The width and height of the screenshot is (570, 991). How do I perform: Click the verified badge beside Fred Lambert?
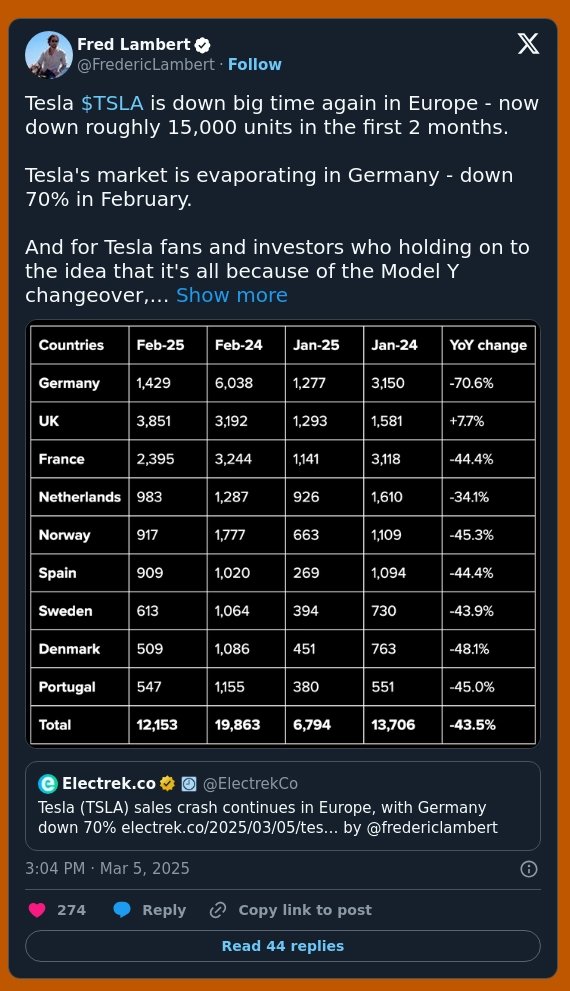[202, 45]
